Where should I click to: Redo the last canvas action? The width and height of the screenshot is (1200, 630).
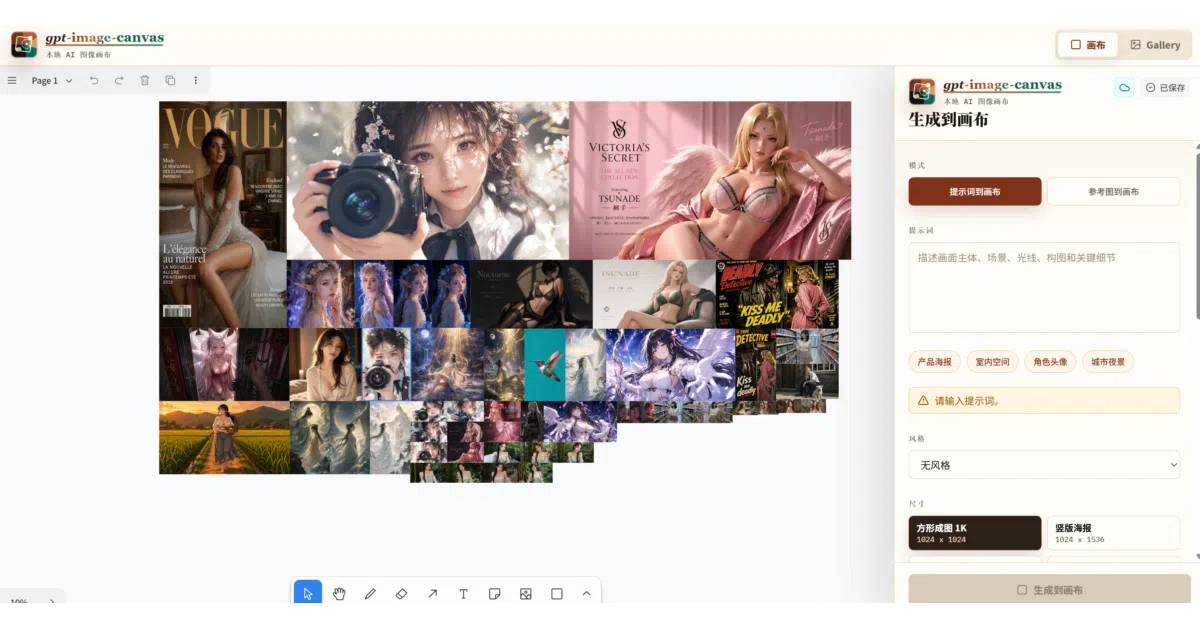point(119,80)
